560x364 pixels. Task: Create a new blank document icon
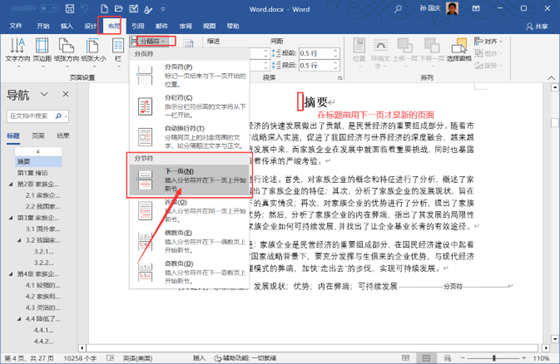pos(104,9)
